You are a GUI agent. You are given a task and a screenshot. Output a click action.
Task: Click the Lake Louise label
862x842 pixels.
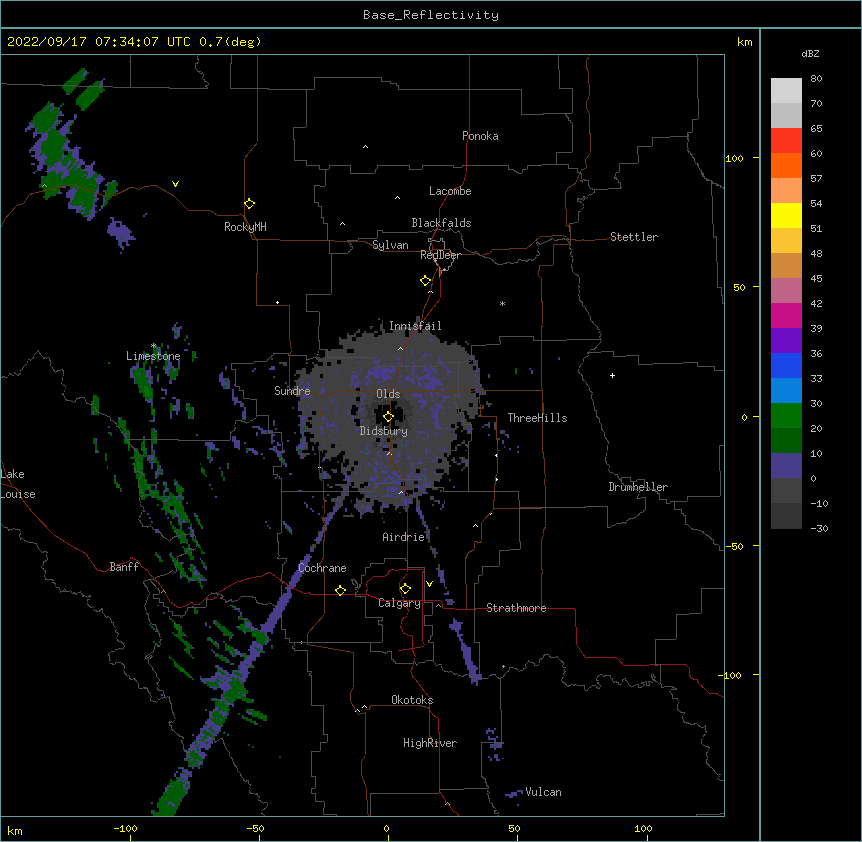(18, 484)
